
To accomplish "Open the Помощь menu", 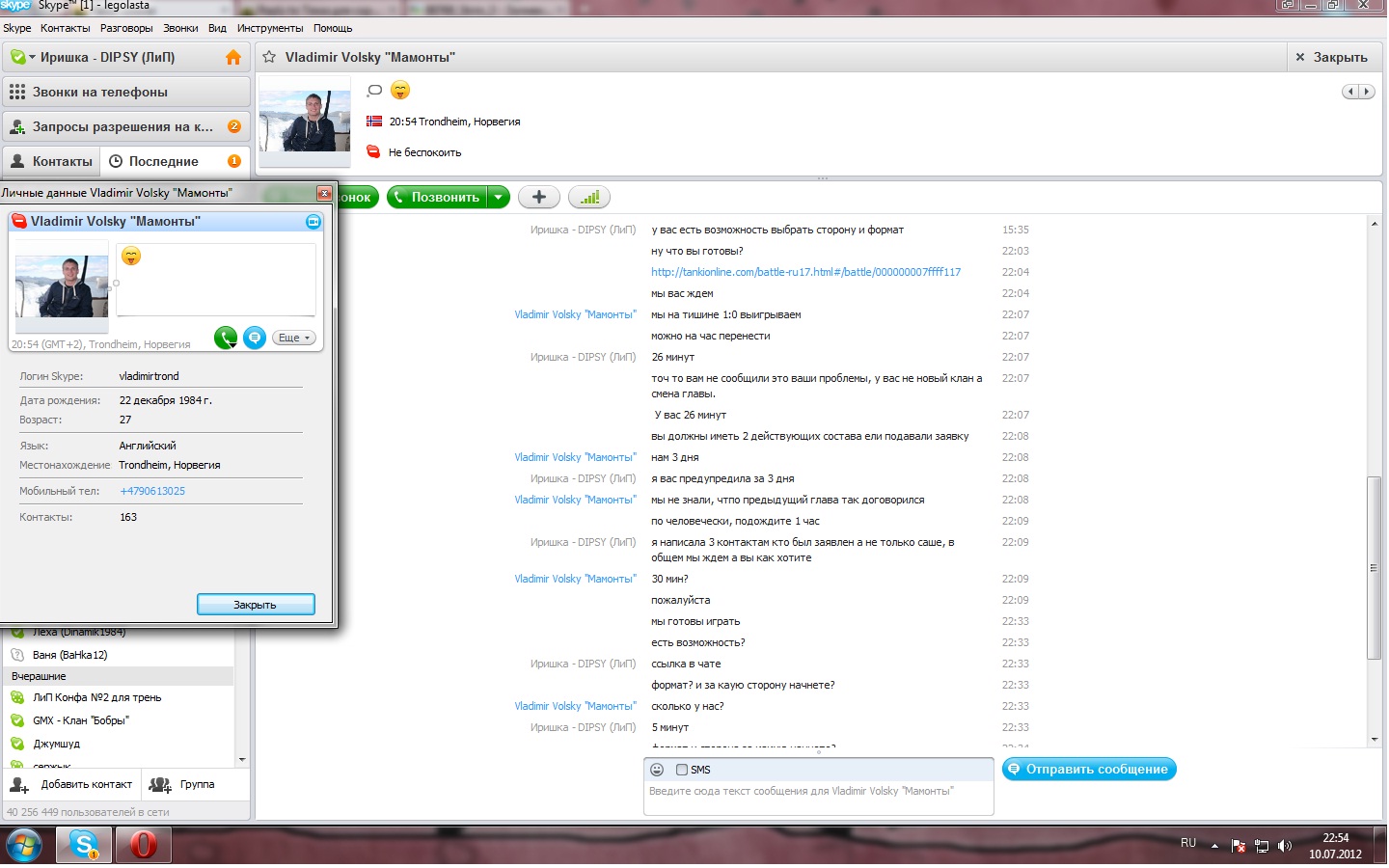I will (333, 28).
